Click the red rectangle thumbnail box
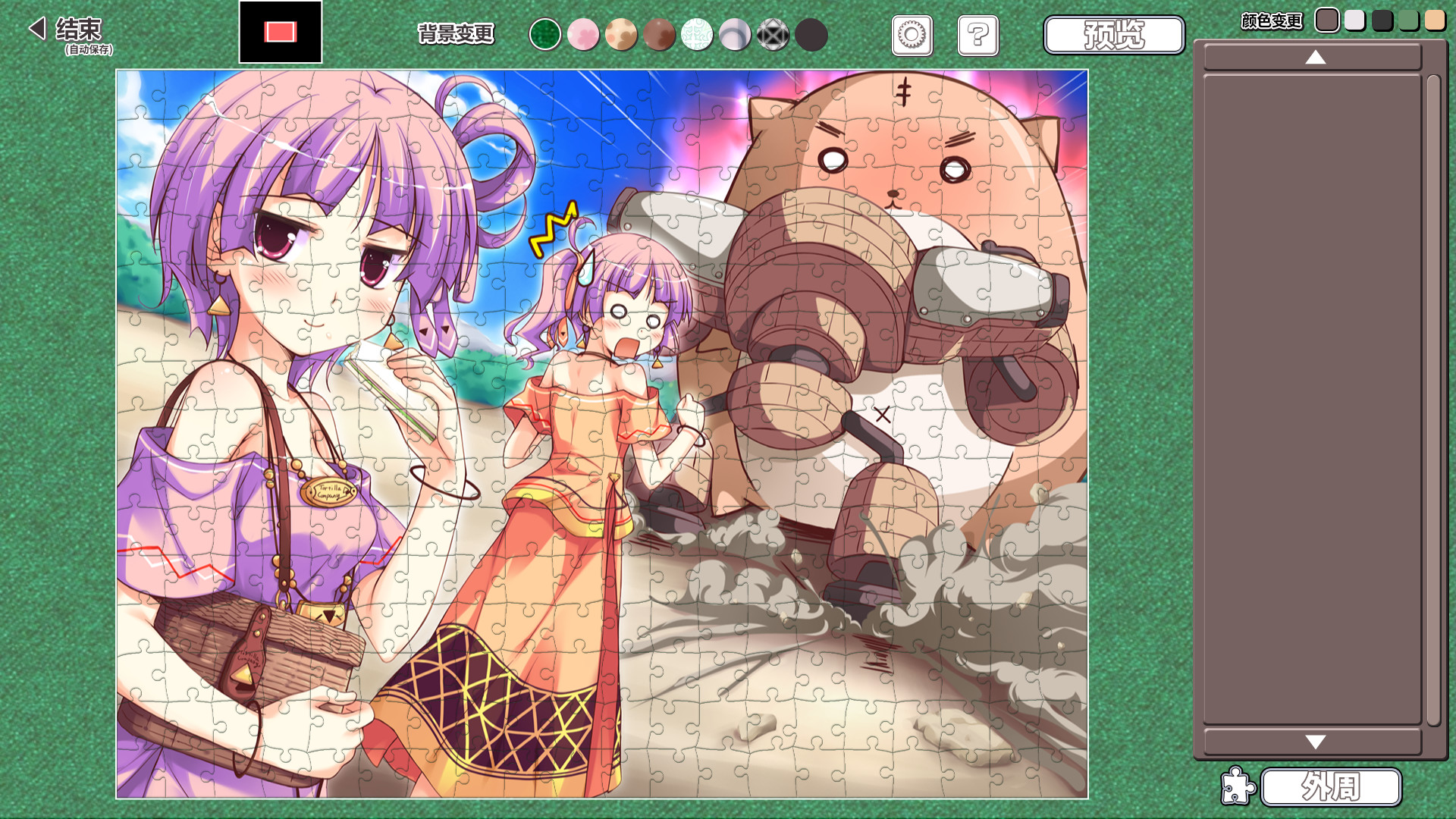This screenshot has height=819, width=1456. point(280,32)
